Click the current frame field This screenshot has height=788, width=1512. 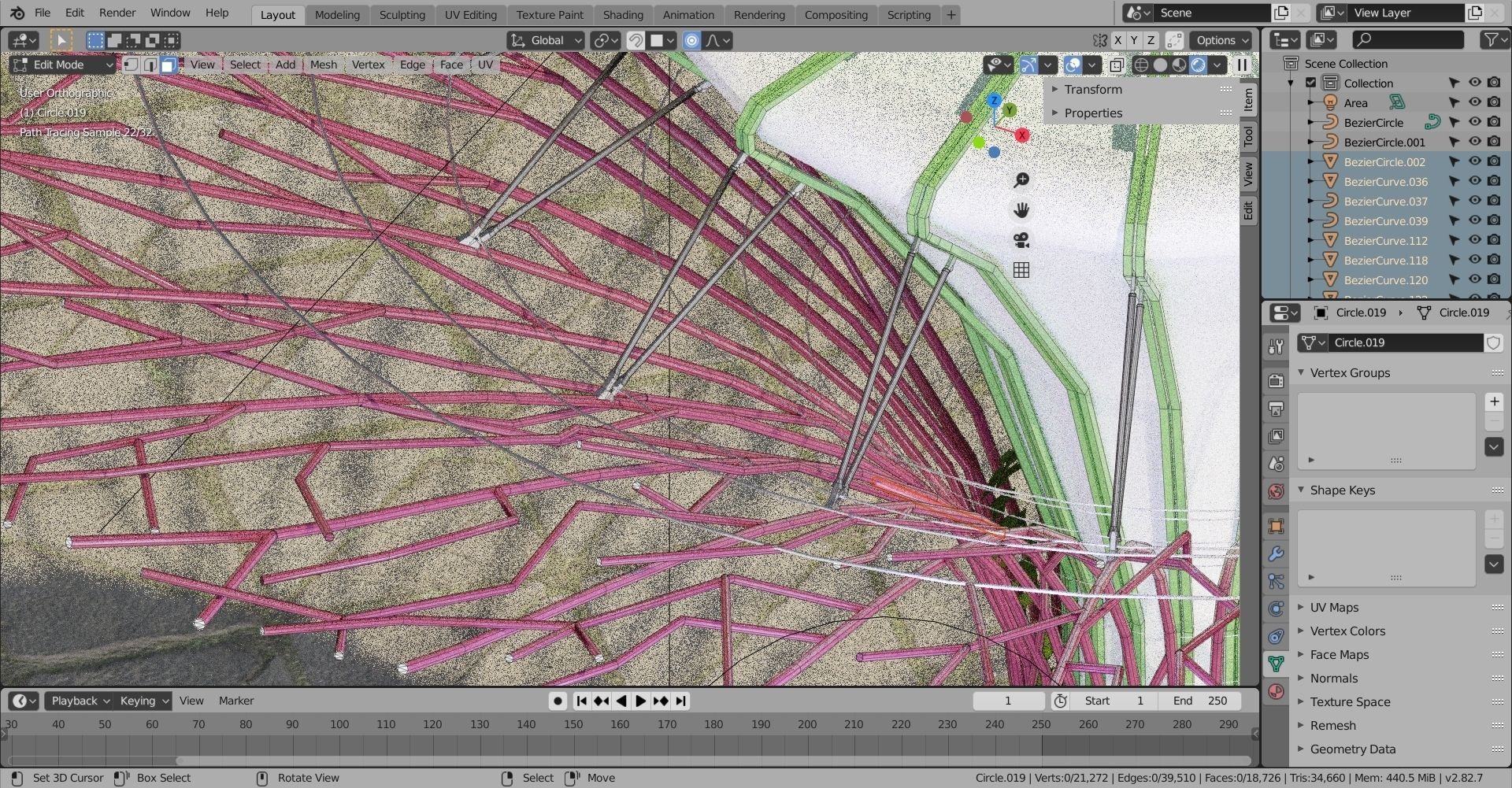tap(1008, 701)
